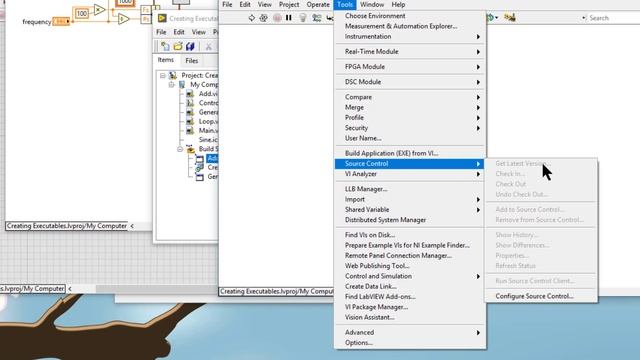Switch to the Files tab

click(191, 60)
